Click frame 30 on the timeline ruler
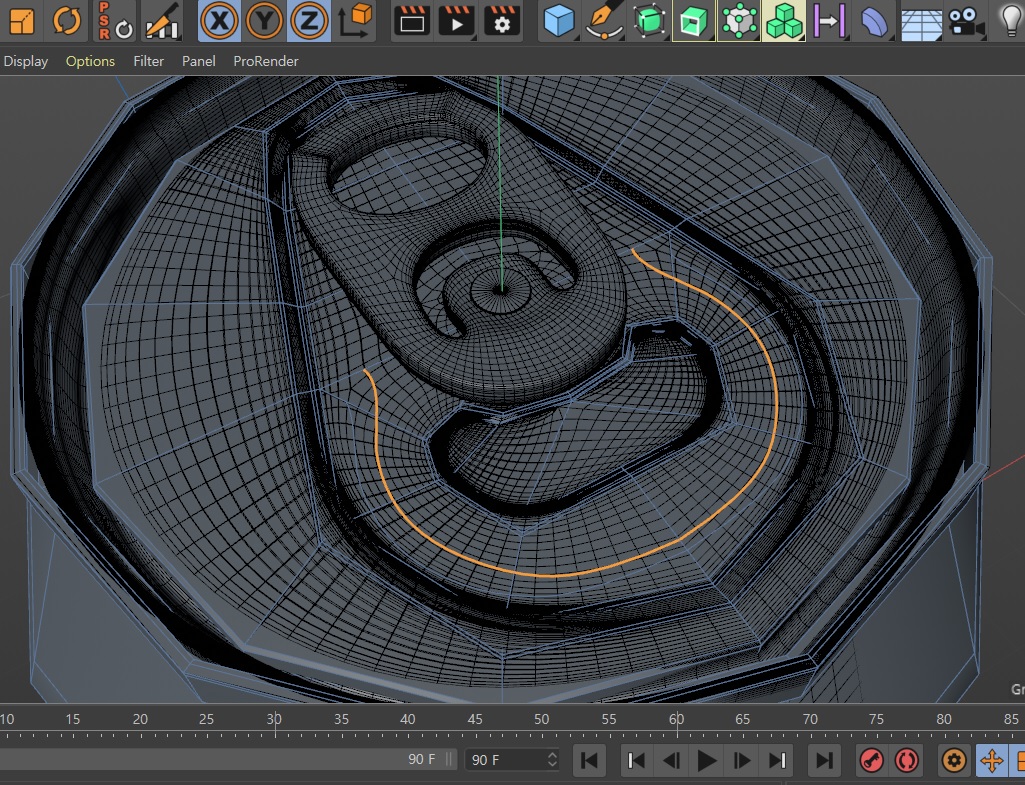1025x785 pixels. coord(274,719)
